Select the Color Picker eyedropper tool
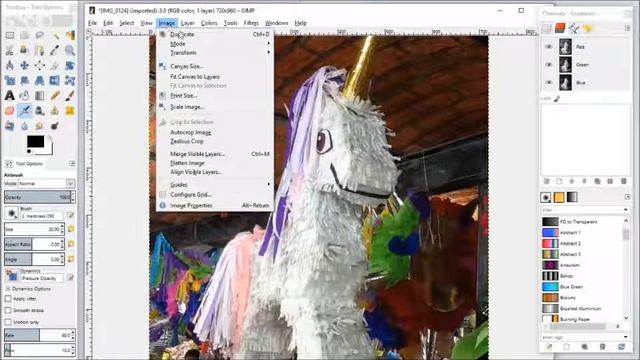The height and width of the screenshot is (360, 640). (x=55, y=50)
